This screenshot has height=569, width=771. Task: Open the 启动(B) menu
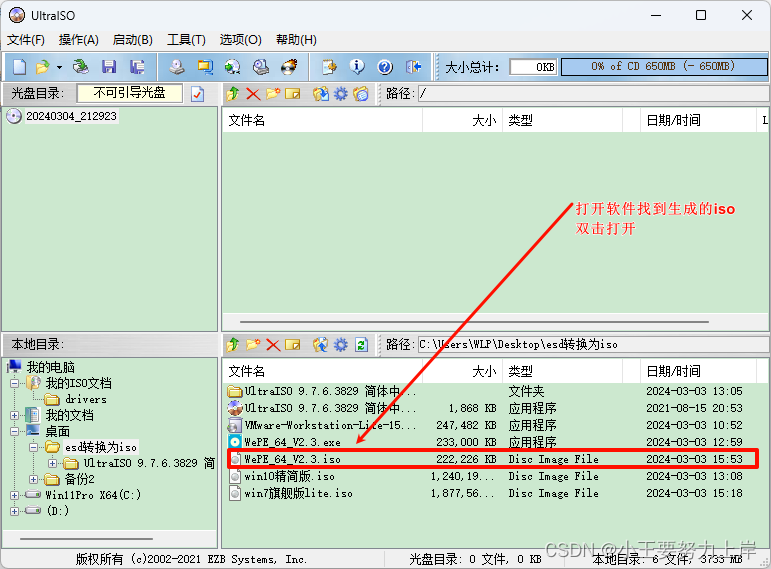[132, 40]
